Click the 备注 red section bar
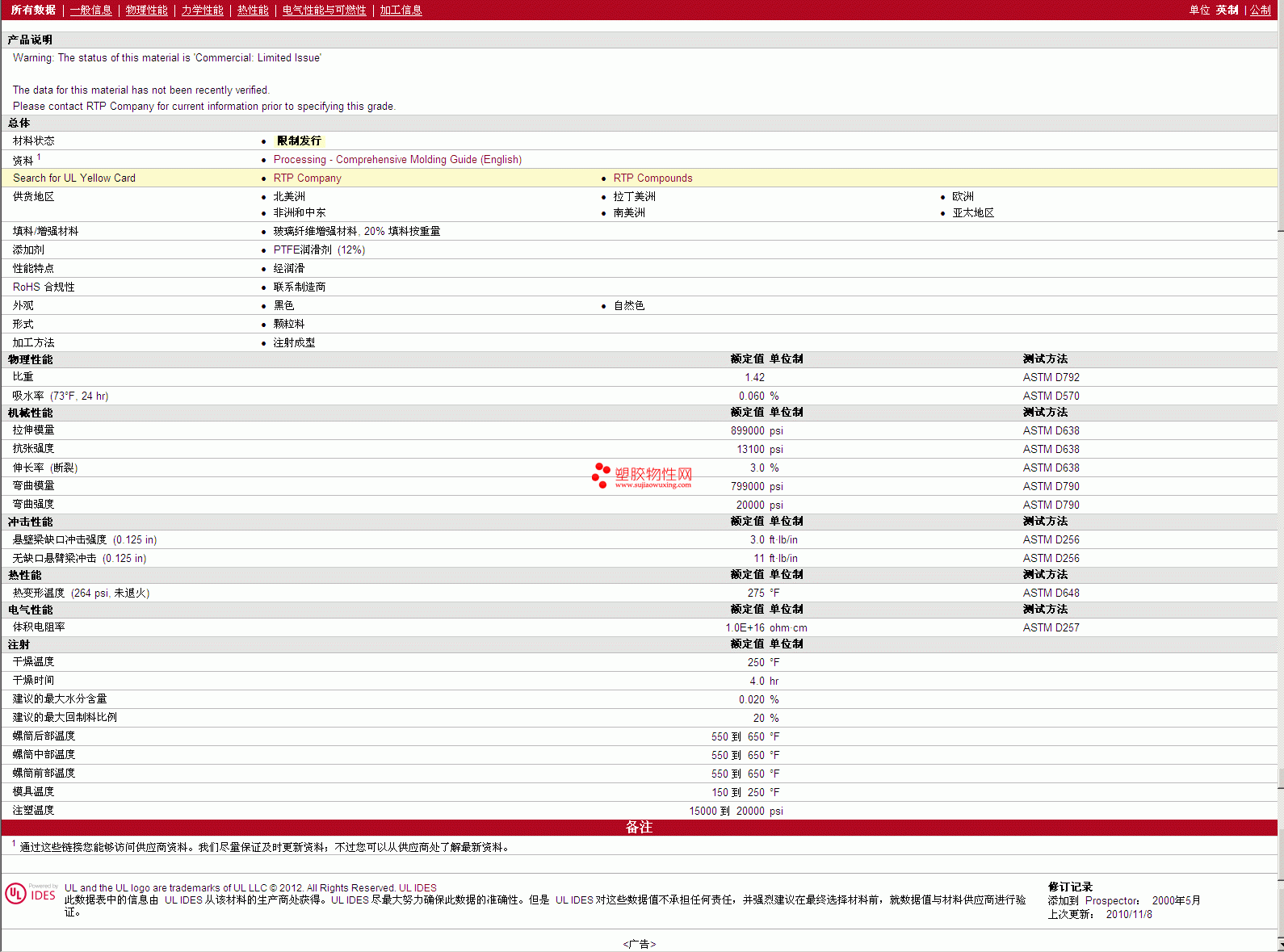 coord(639,828)
